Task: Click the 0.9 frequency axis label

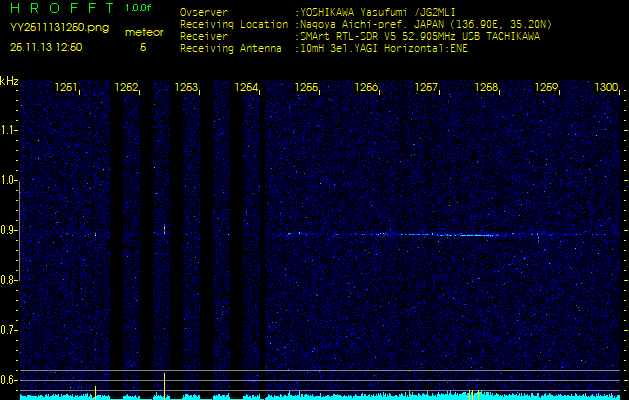Action: click(9, 230)
